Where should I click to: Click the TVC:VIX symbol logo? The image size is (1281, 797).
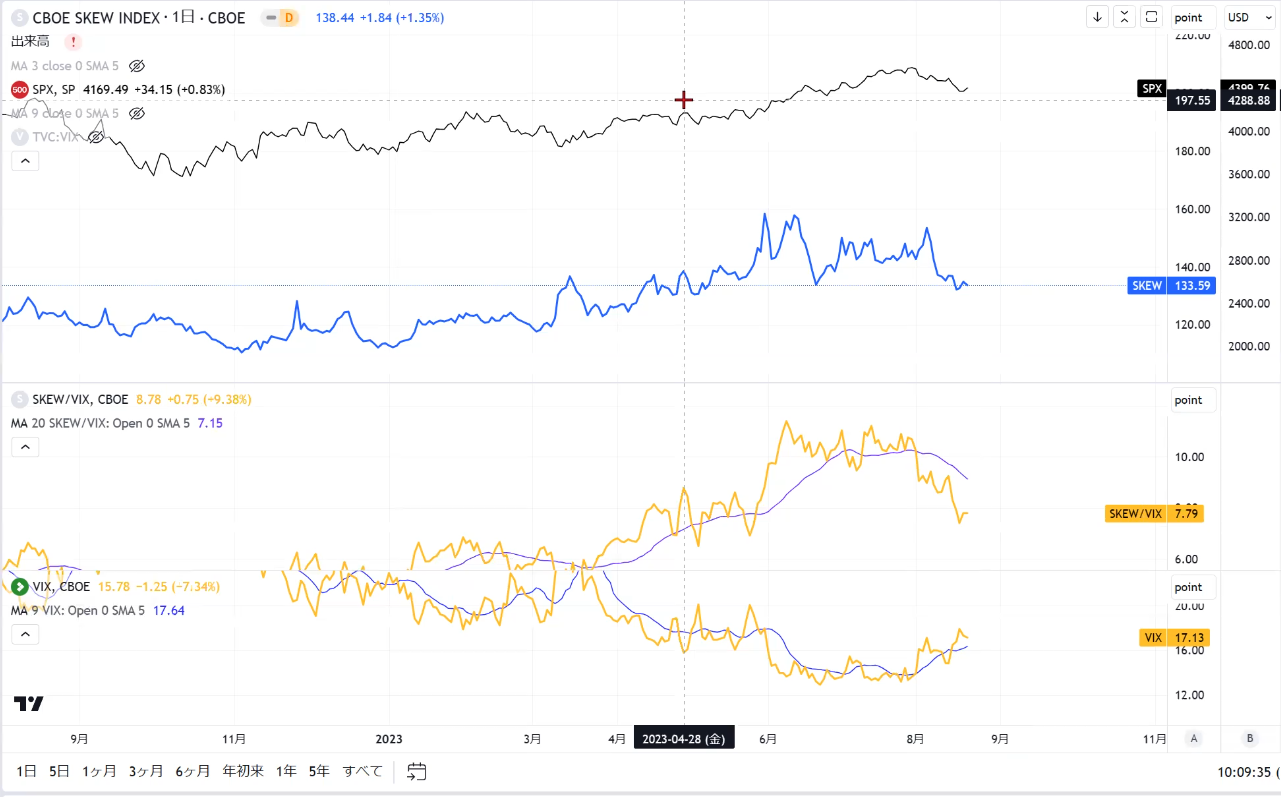click(x=19, y=137)
